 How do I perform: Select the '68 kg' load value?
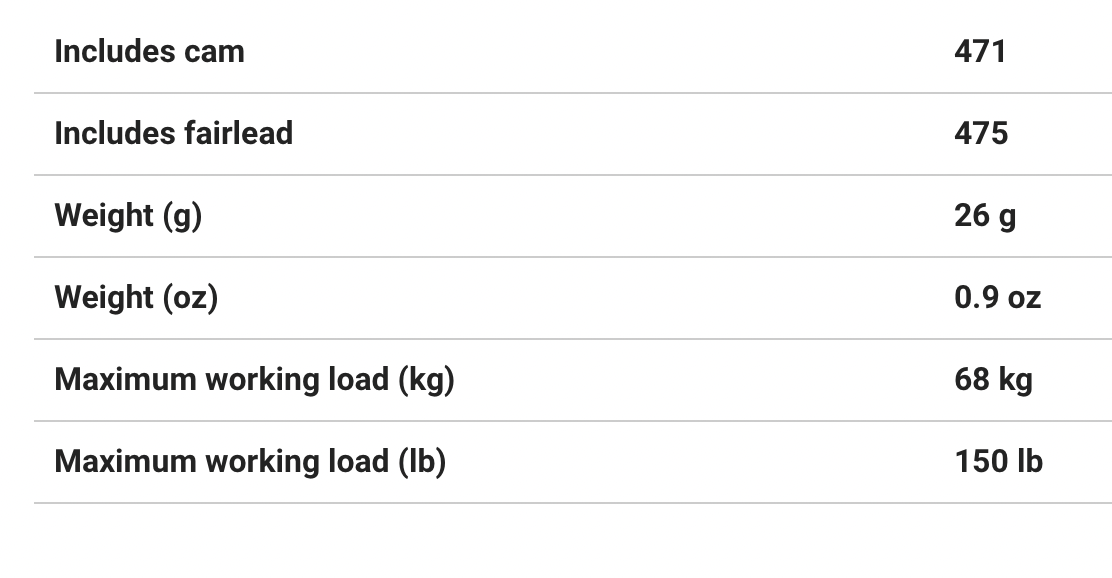[x=993, y=379]
